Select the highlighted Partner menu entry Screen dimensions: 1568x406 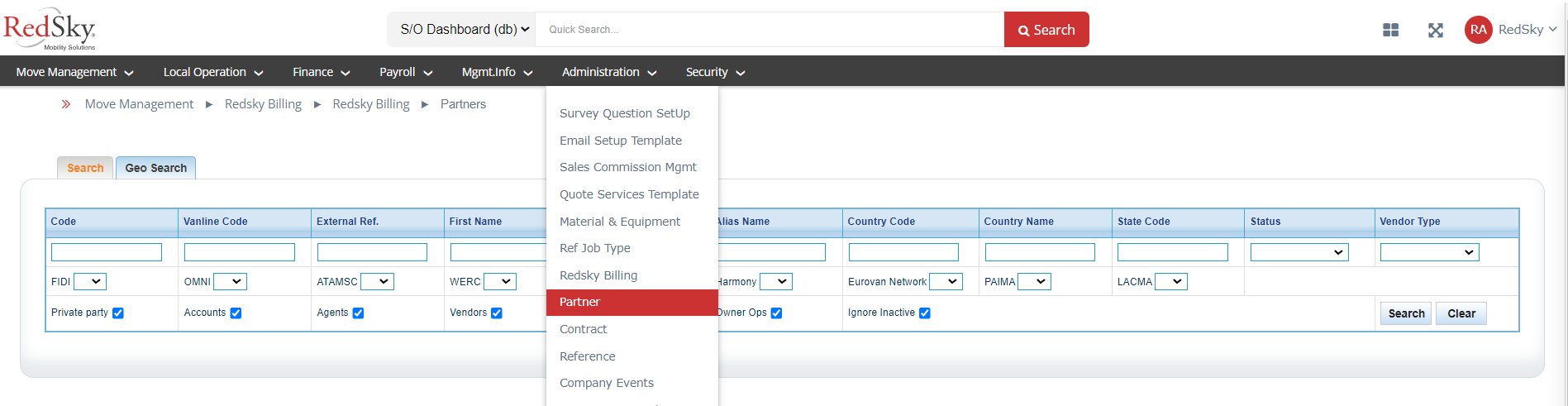click(x=632, y=303)
